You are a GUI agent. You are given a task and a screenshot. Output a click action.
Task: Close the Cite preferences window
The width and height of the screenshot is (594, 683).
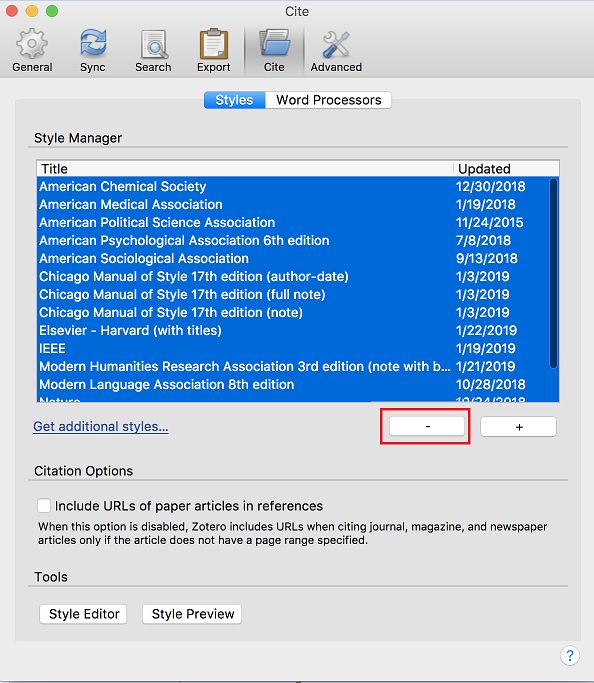tap(12, 10)
